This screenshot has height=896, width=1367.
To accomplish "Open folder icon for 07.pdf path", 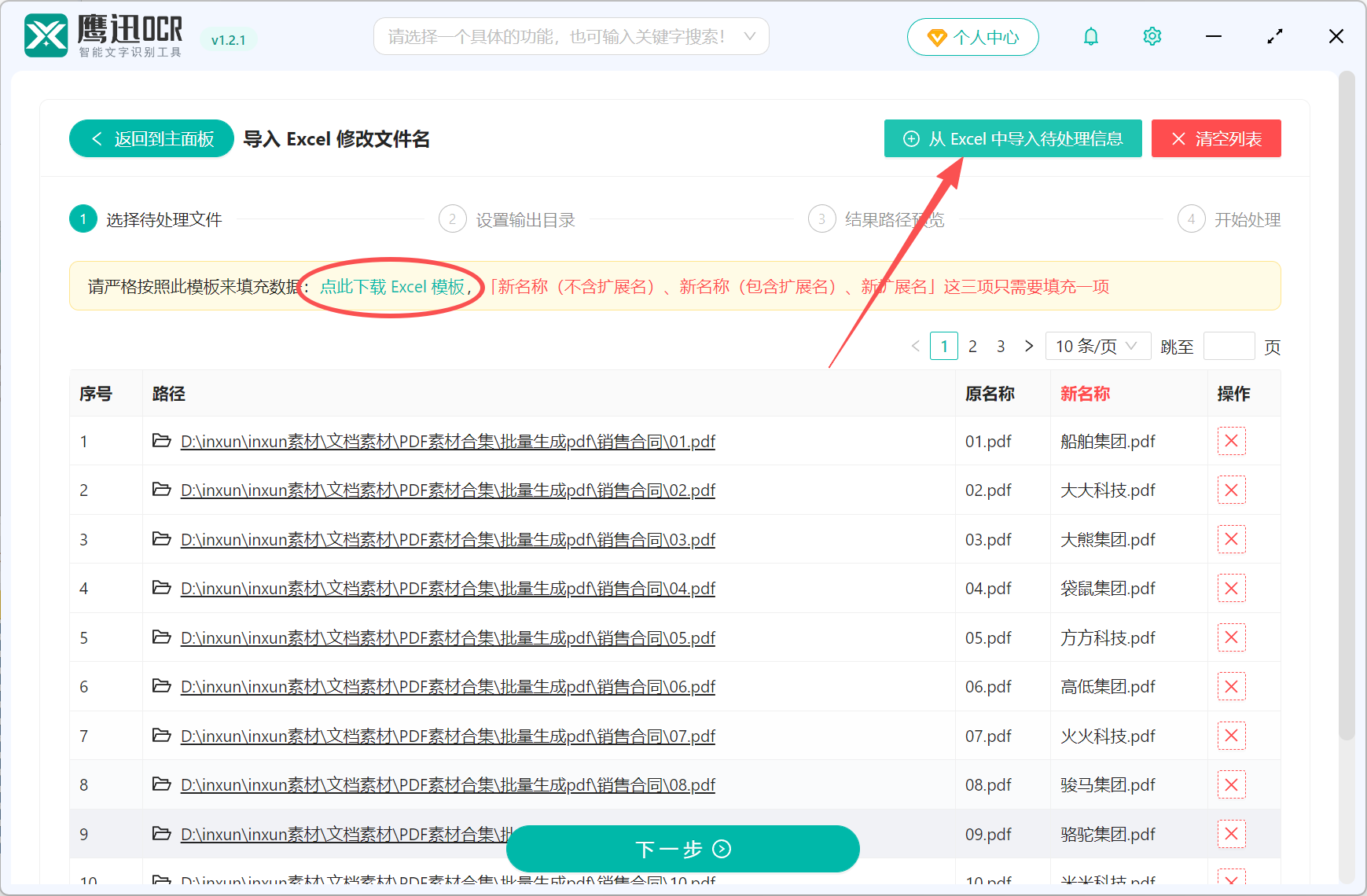I will coord(162,736).
